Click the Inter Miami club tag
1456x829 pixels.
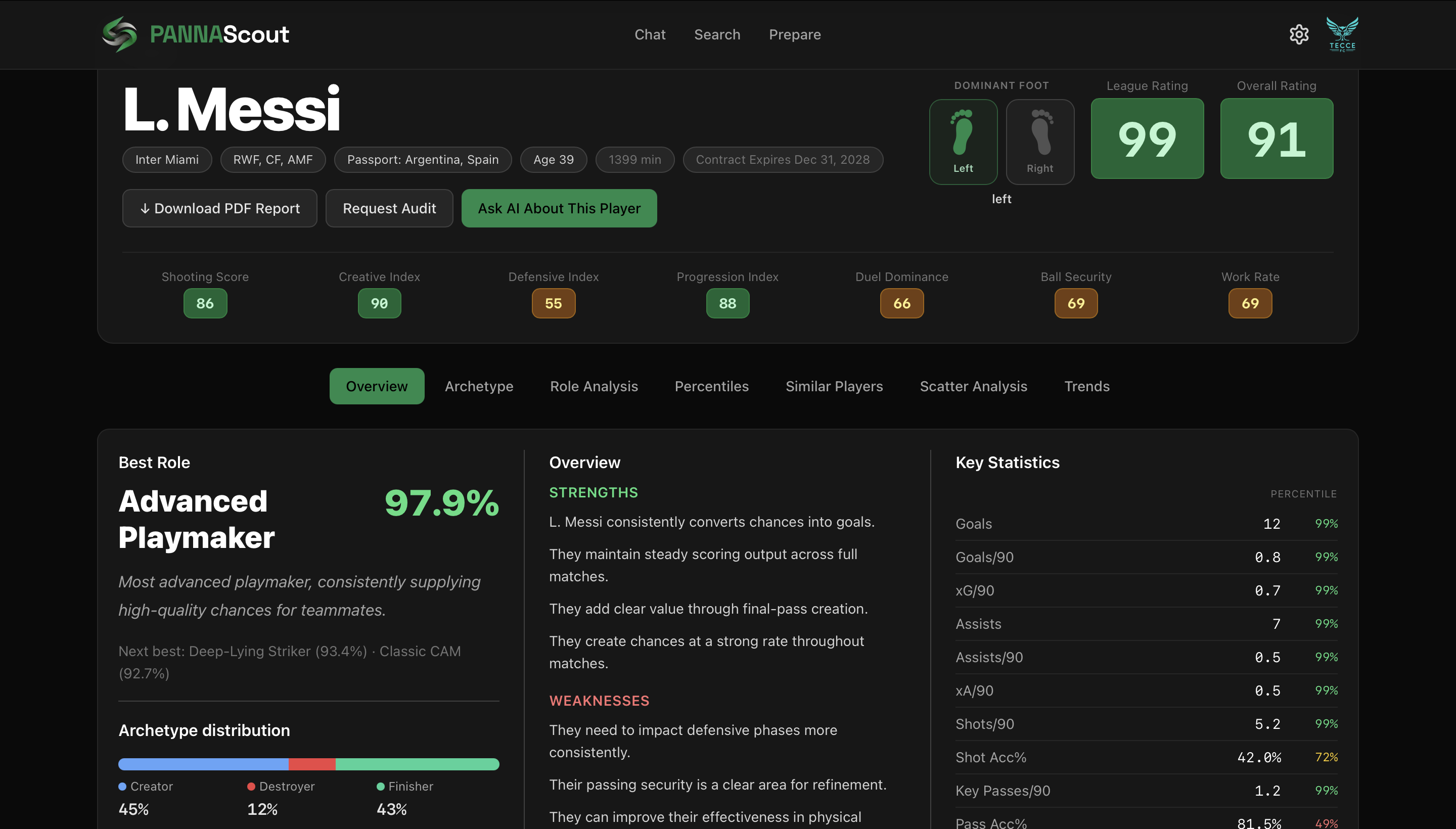167,159
